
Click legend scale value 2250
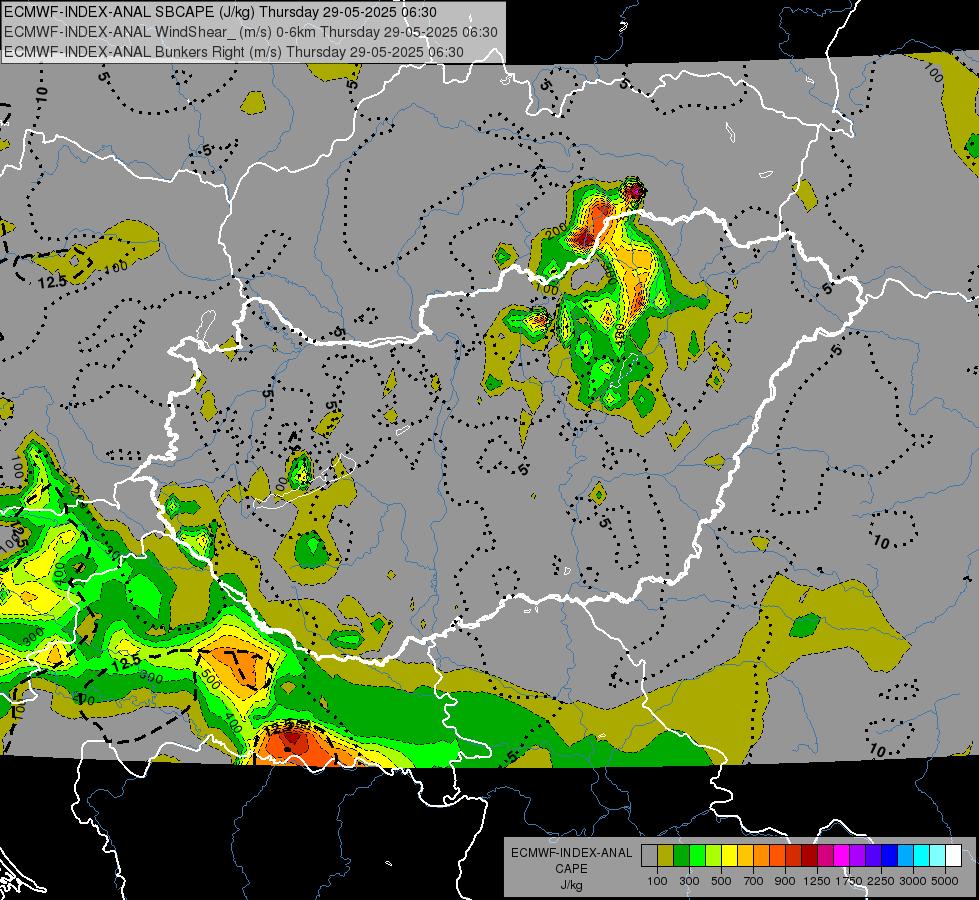(x=881, y=881)
